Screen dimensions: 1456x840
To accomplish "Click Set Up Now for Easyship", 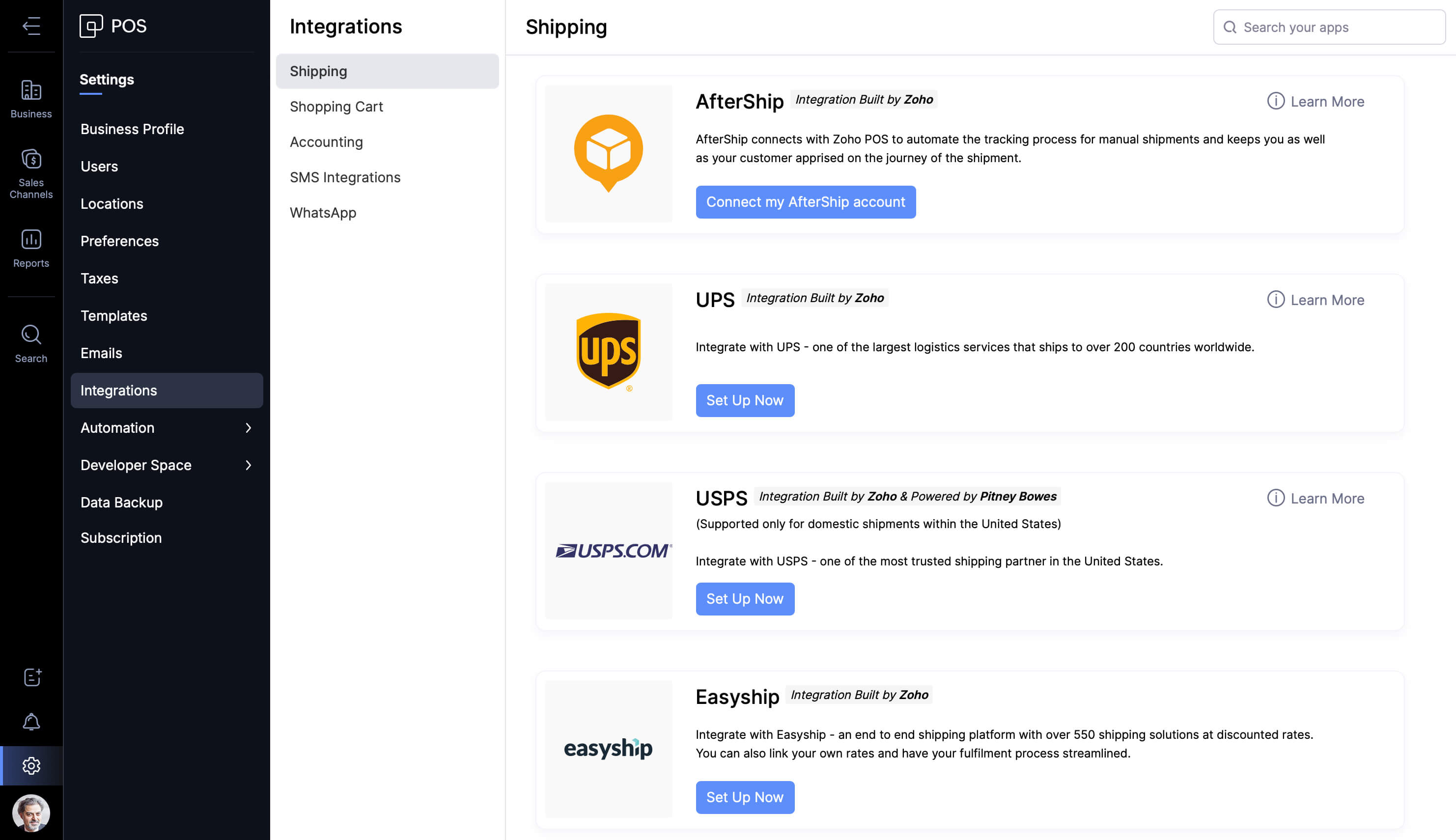I will point(744,797).
